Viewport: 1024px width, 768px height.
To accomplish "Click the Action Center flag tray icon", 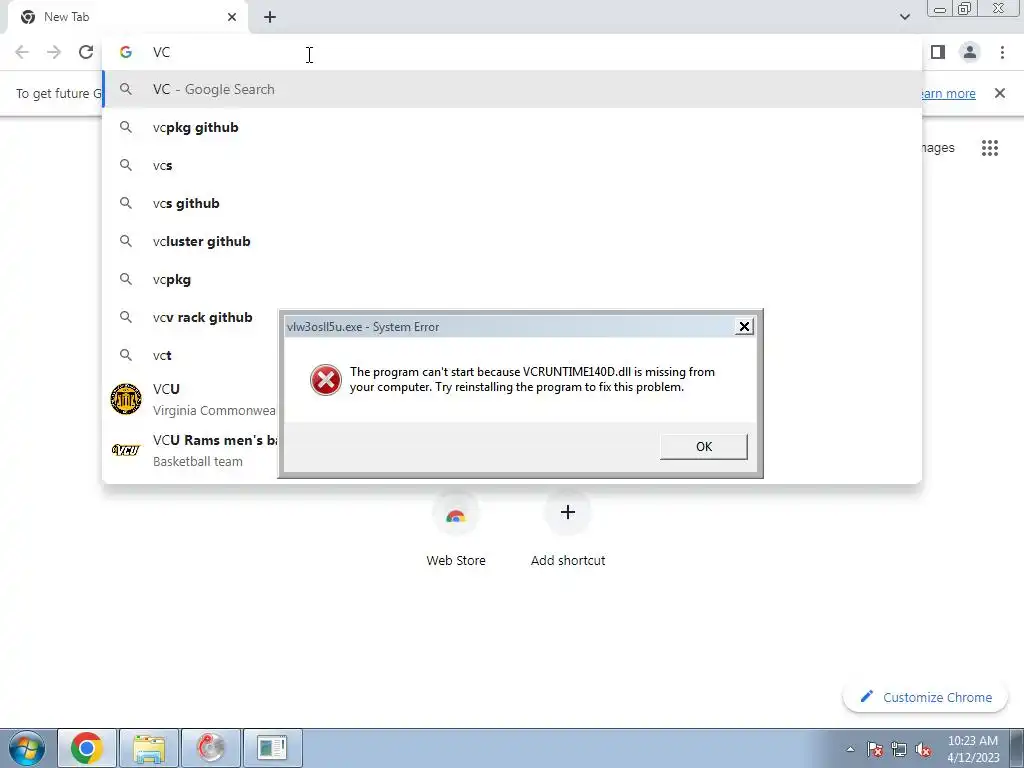I will pos(875,750).
